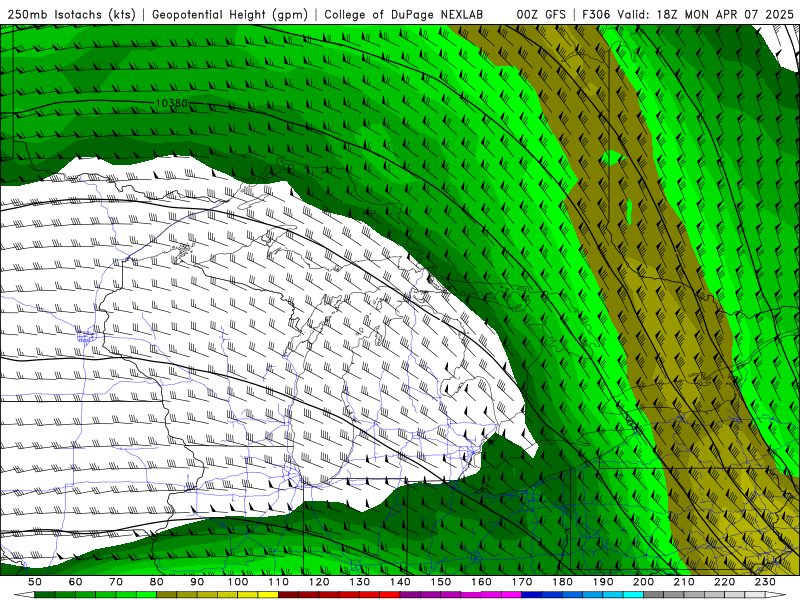Select the darkest green first colorbar segment
This screenshot has width=800, height=600.
pos(45,595)
